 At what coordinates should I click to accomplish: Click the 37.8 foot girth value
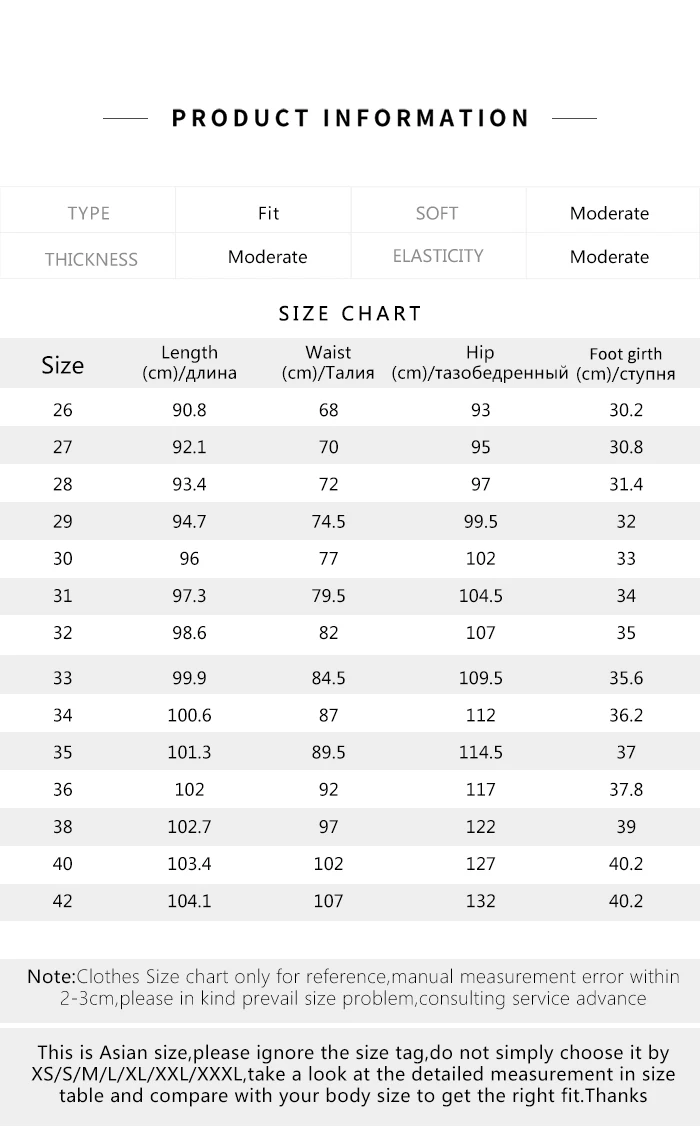626,789
